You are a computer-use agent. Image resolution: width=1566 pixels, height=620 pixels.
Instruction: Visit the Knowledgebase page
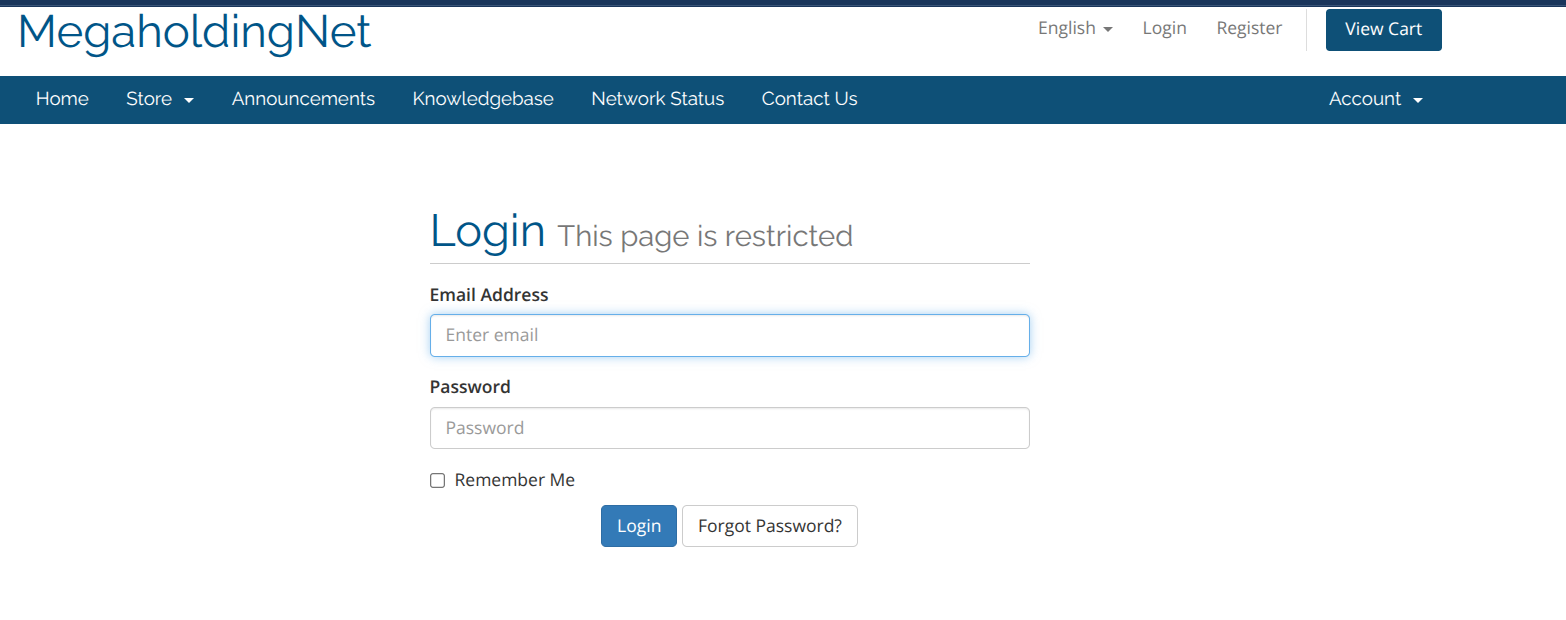coord(483,99)
